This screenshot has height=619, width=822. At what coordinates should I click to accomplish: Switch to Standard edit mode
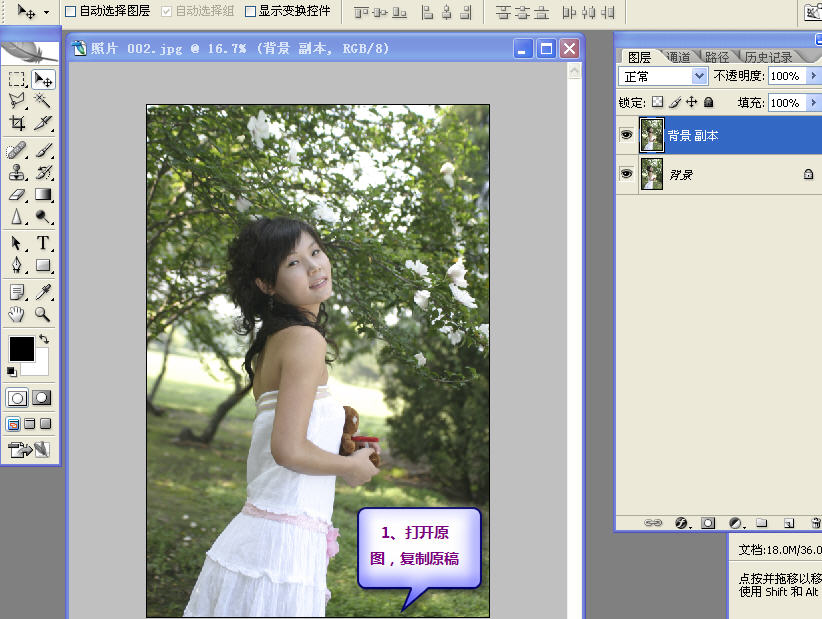tap(17, 398)
